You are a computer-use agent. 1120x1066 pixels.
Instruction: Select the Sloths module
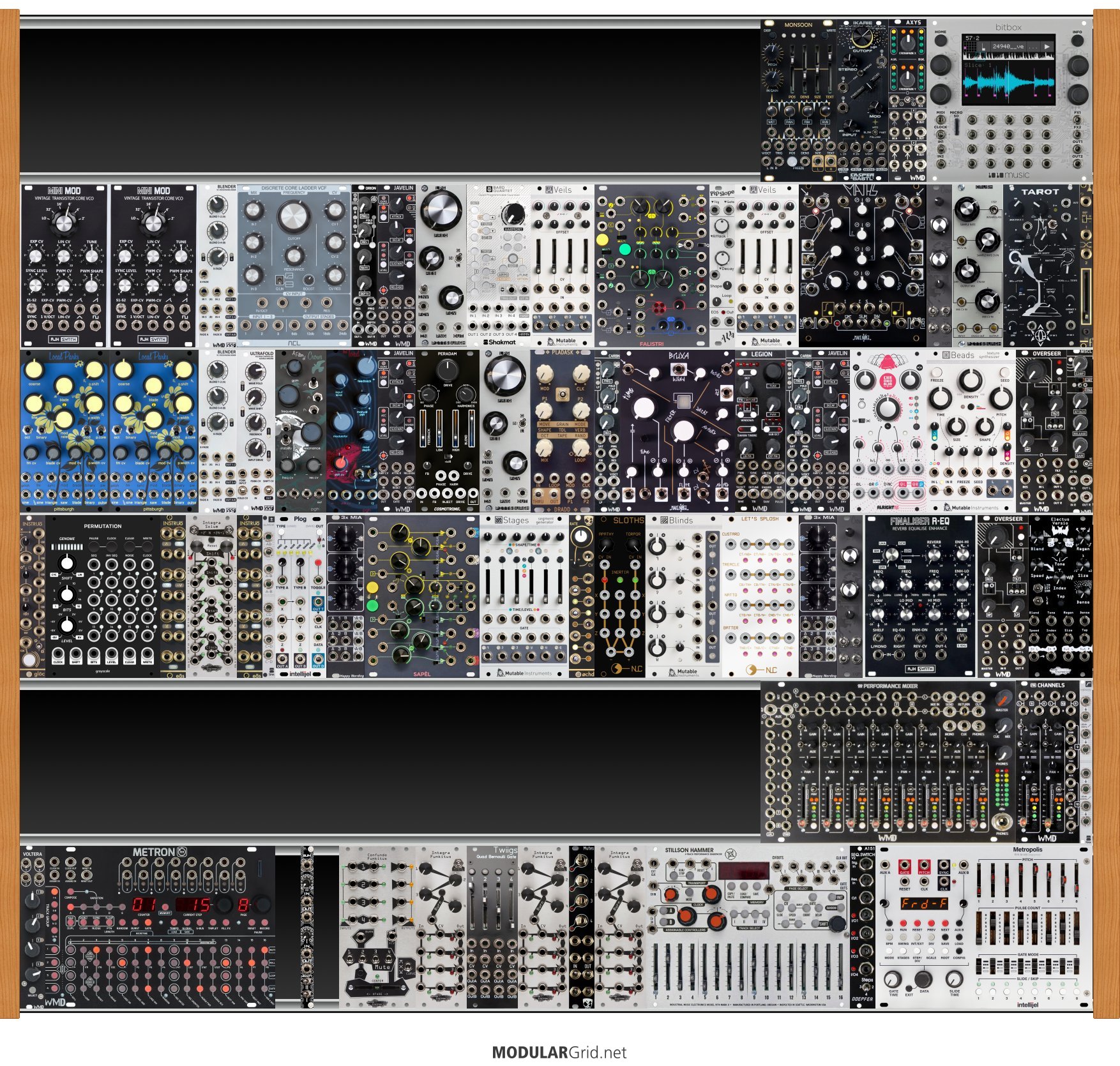point(620,596)
